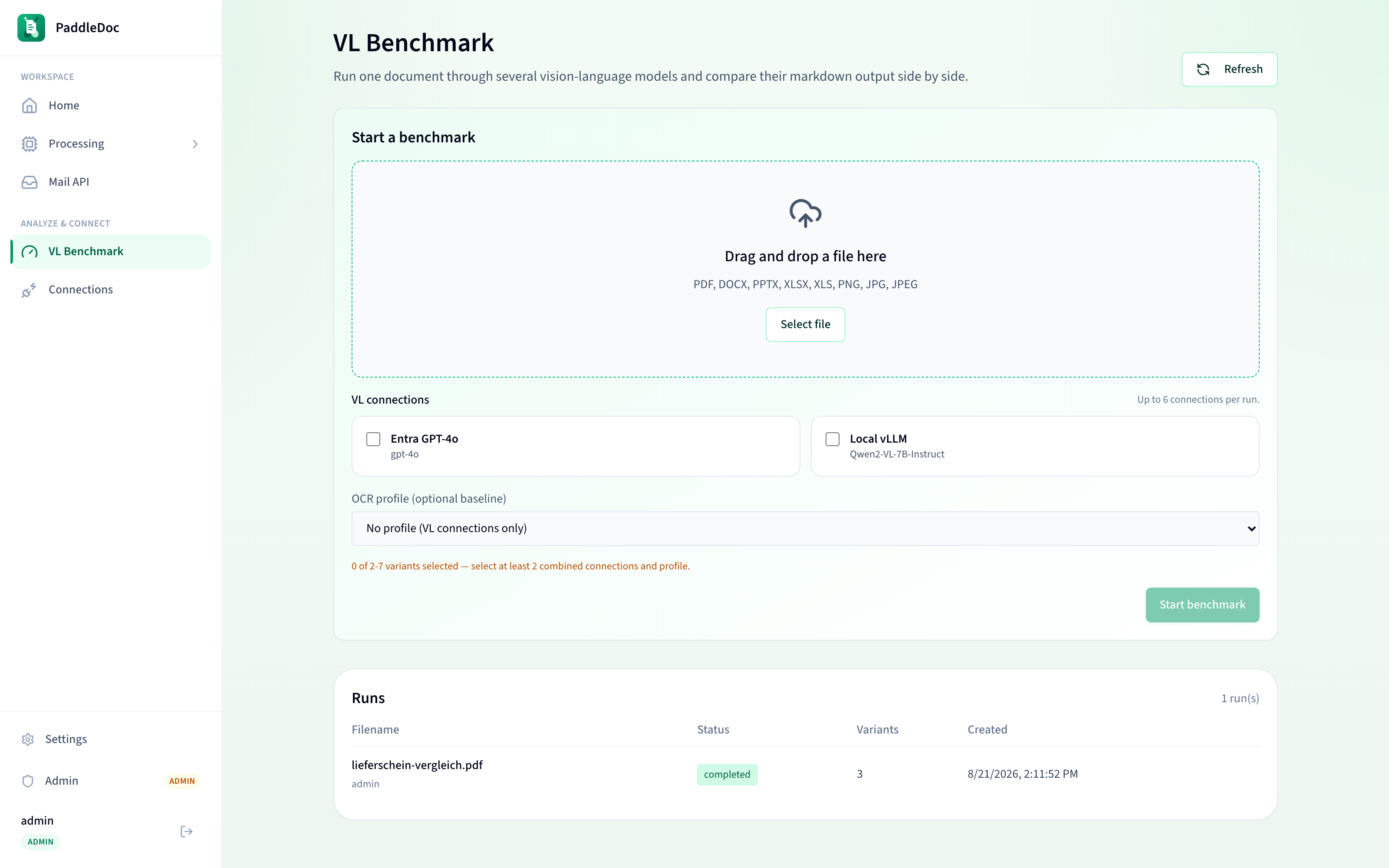Expand the Processing submenu chevron

(x=195, y=144)
